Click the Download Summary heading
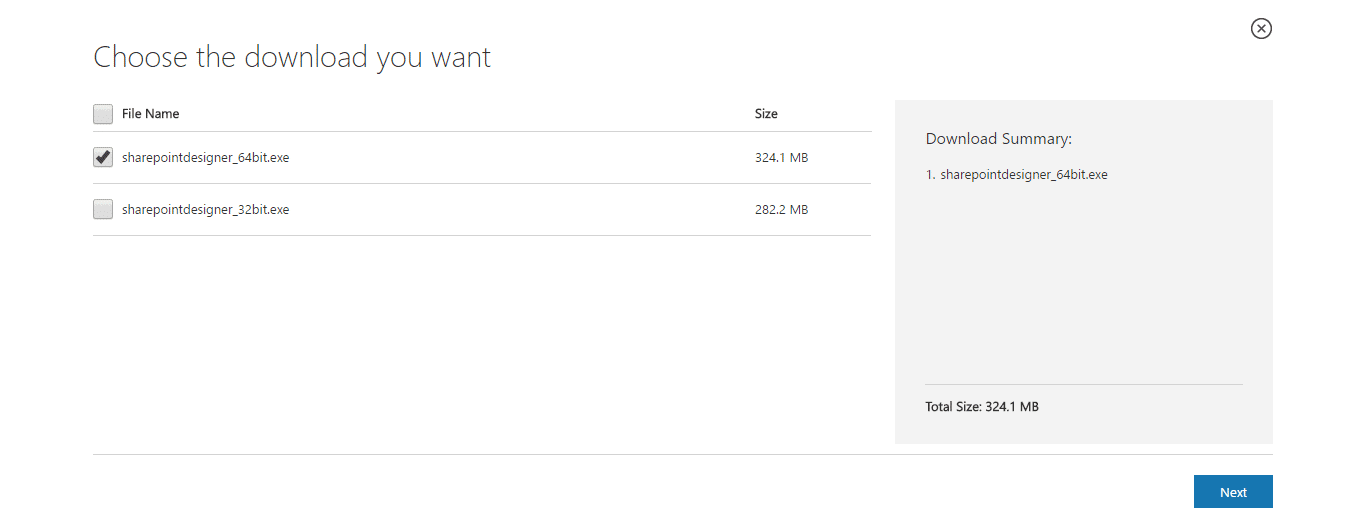Viewport: 1366px width, 524px height. tap(999, 139)
